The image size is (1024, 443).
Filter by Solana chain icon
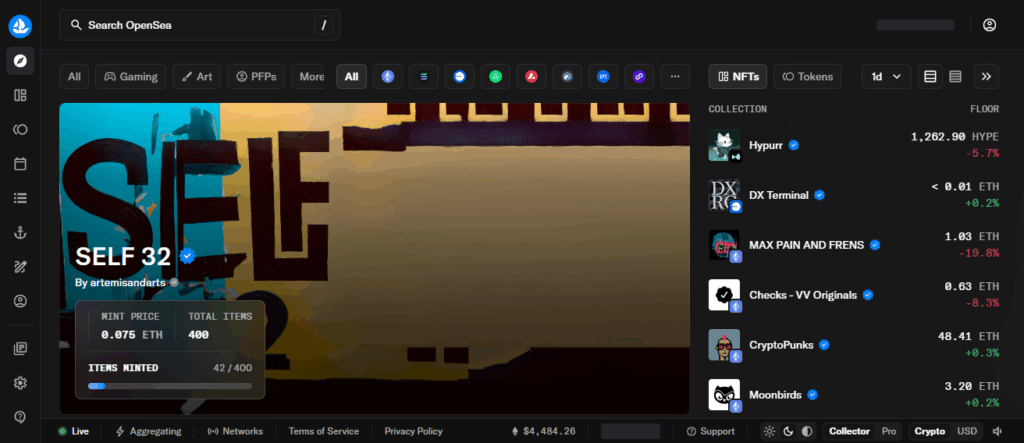pos(423,76)
